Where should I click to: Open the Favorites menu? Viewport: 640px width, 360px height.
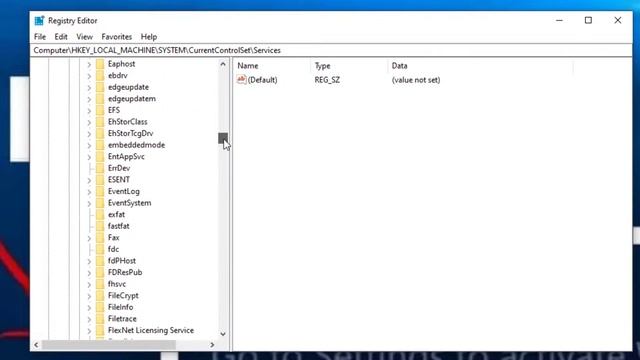coord(117,37)
